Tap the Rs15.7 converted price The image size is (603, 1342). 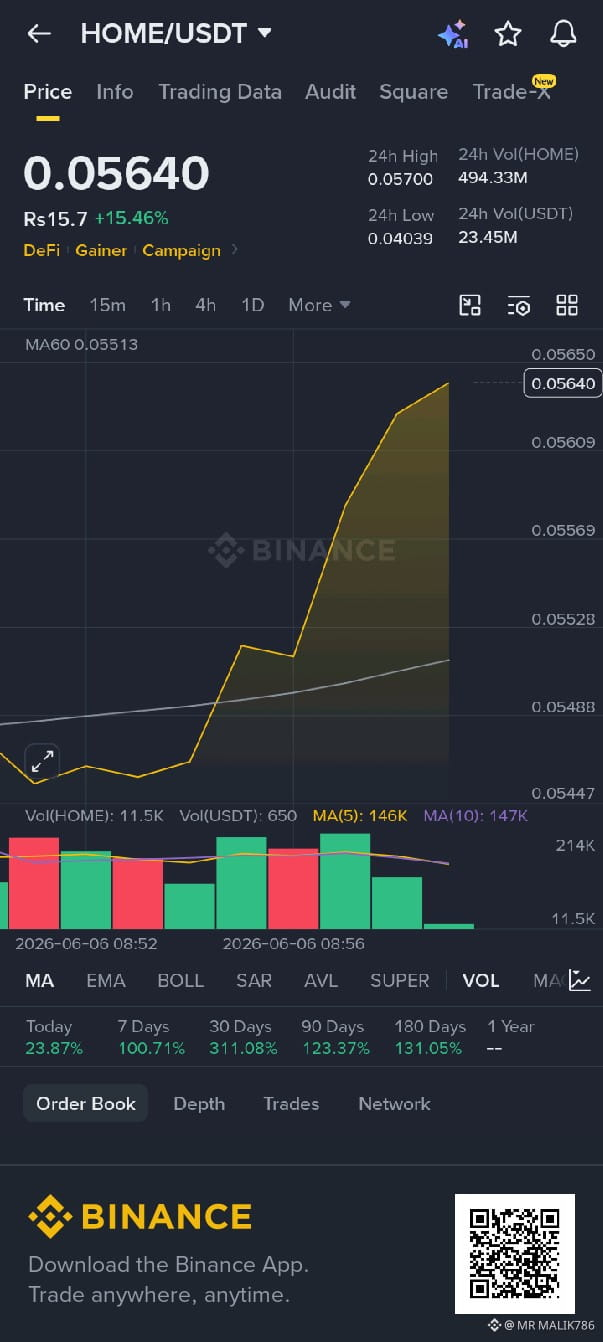55,218
